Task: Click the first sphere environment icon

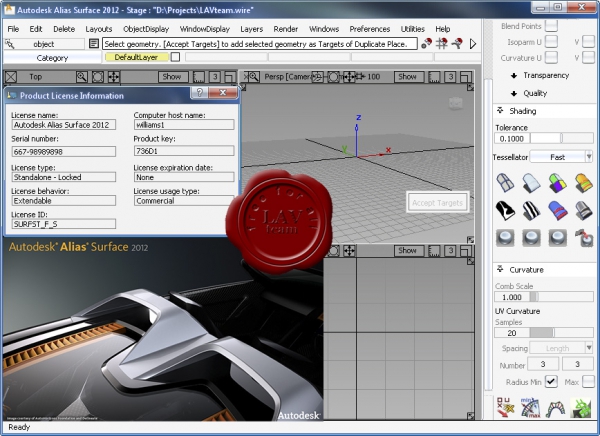Action: pyautogui.click(x=505, y=238)
